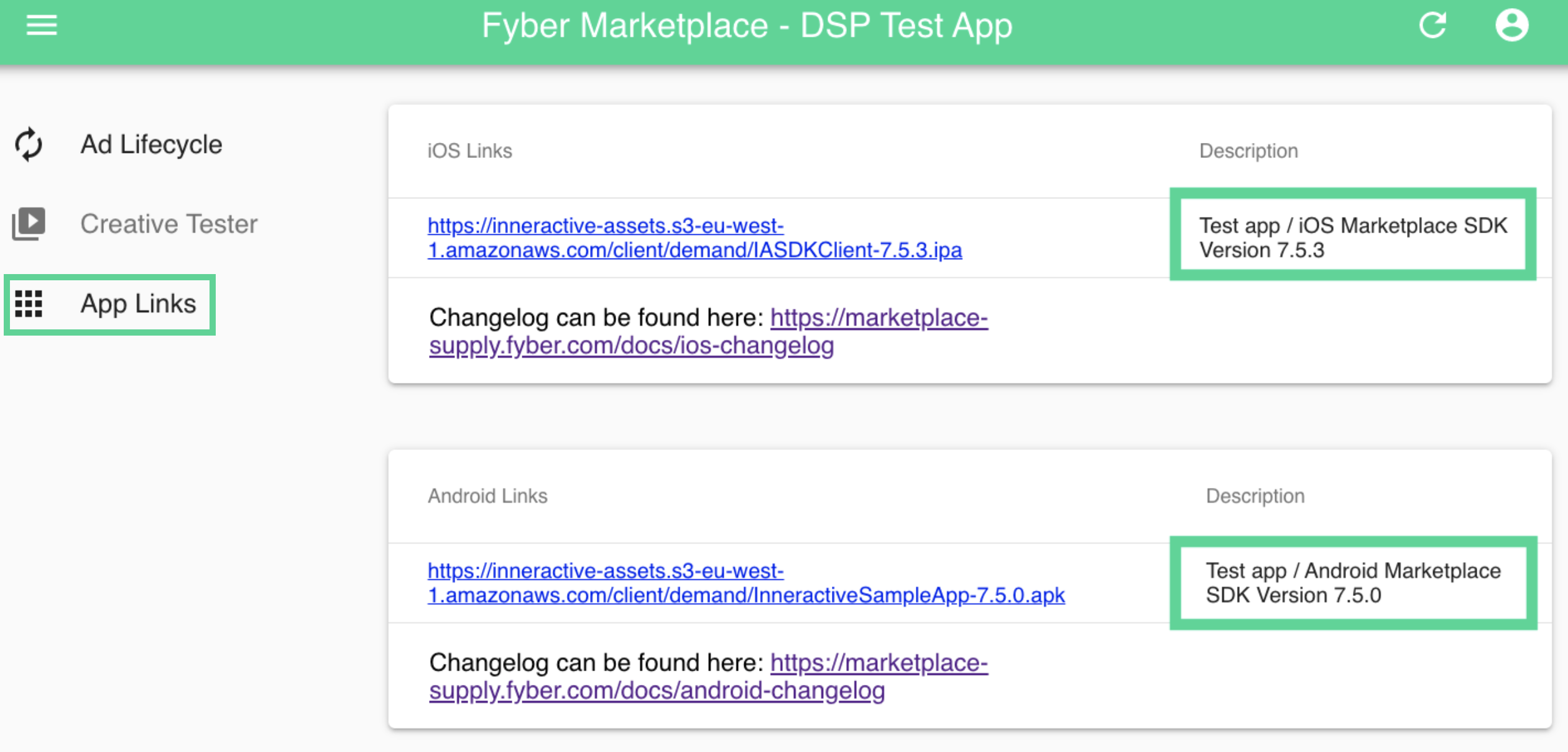Viewport: 1568px width, 752px height.
Task: Click the App Links grid icon
Action: coord(29,304)
